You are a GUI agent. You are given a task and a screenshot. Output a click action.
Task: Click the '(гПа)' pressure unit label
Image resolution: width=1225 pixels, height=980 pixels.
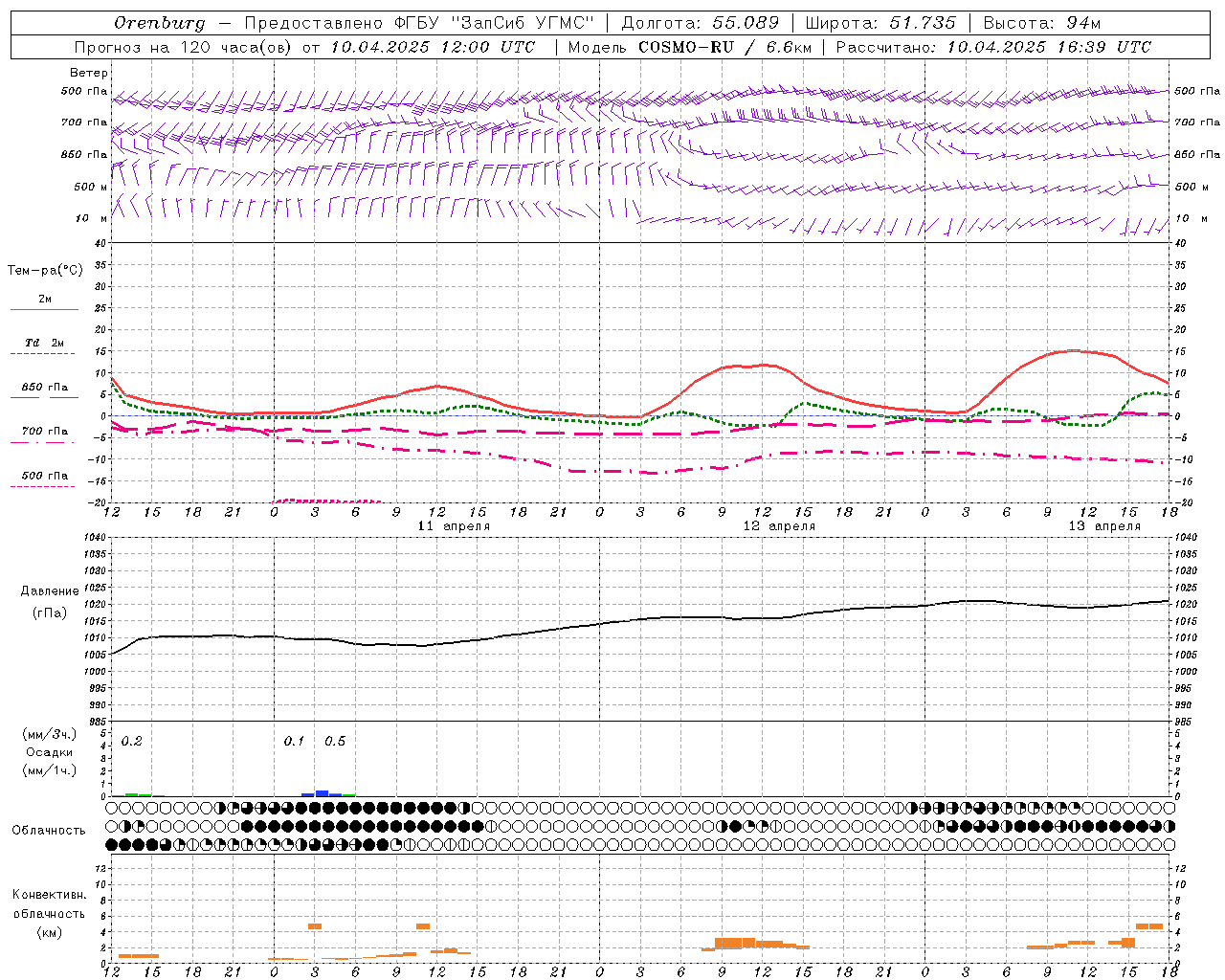coord(50,613)
